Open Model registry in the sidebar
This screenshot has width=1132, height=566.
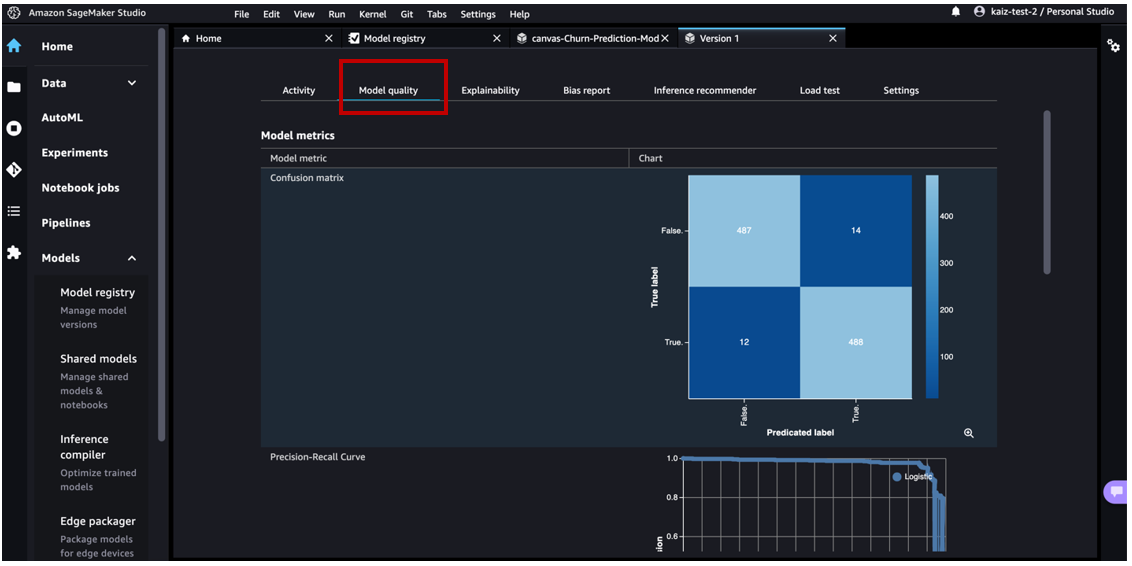(x=97, y=293)
